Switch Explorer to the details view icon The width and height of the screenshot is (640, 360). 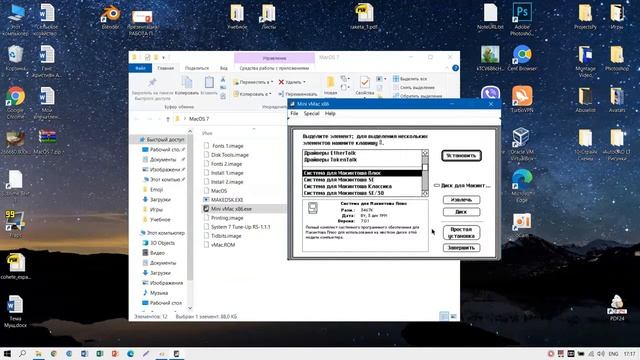pos(444,316)
